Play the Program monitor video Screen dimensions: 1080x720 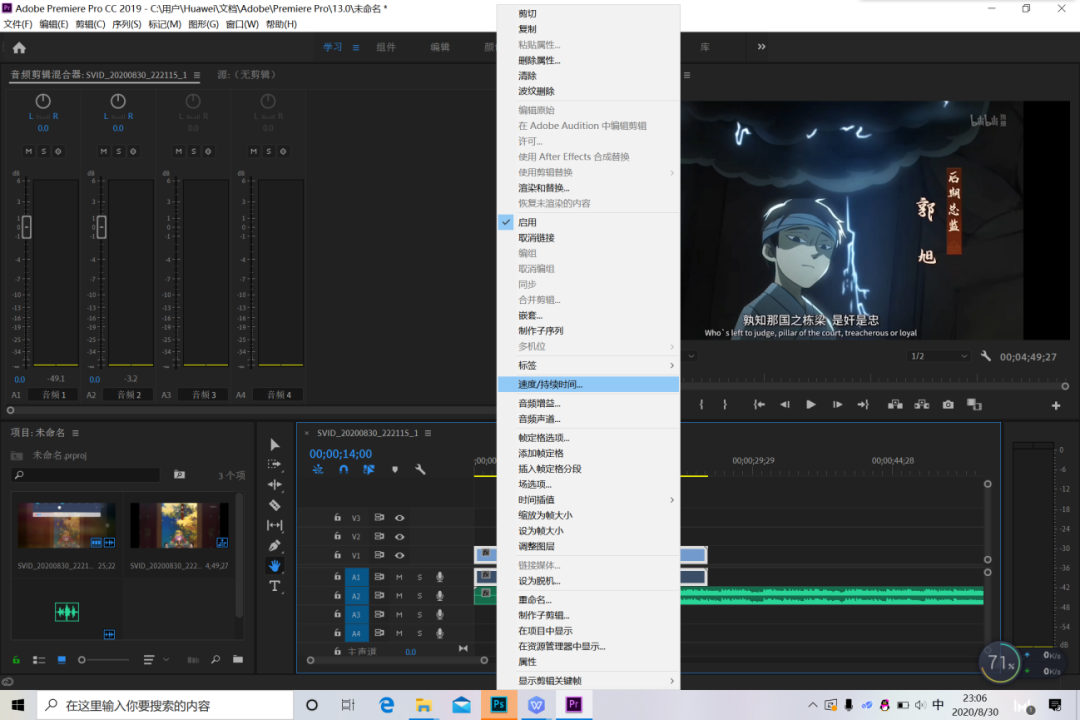click(x=811, y=404)
